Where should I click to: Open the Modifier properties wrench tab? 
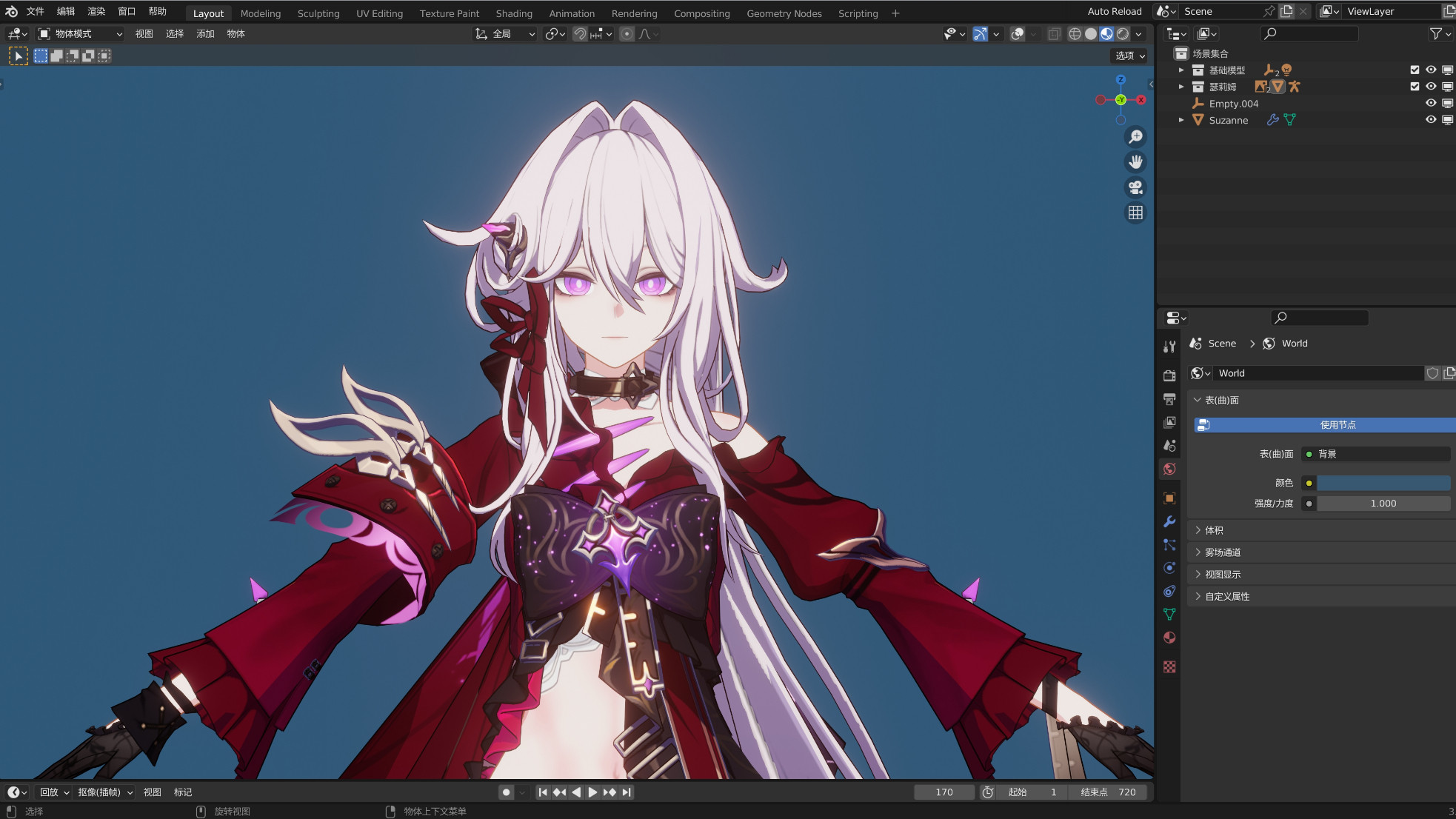click(x=1169, y=521)
